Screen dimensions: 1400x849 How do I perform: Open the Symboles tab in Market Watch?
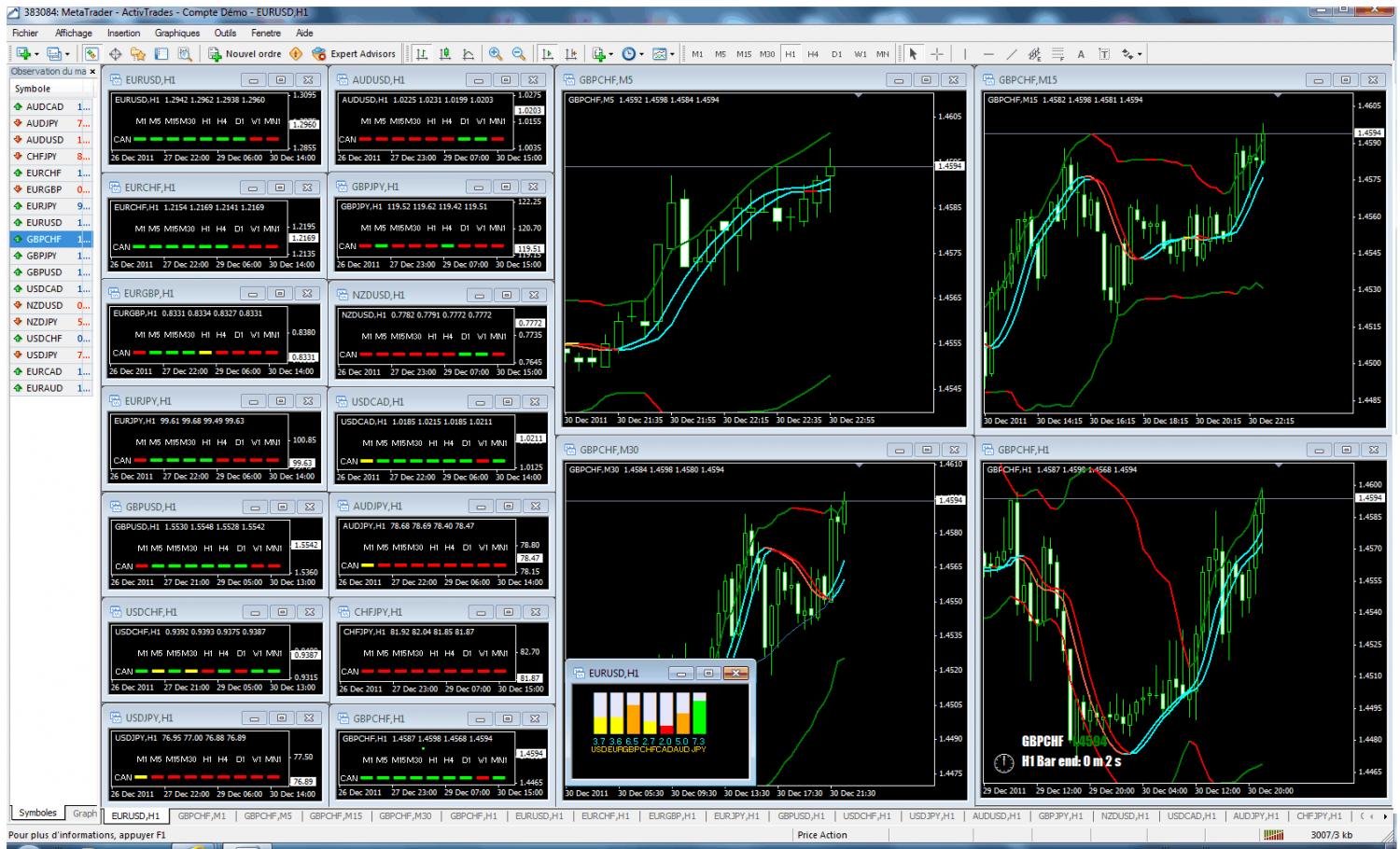pos(37,814)
